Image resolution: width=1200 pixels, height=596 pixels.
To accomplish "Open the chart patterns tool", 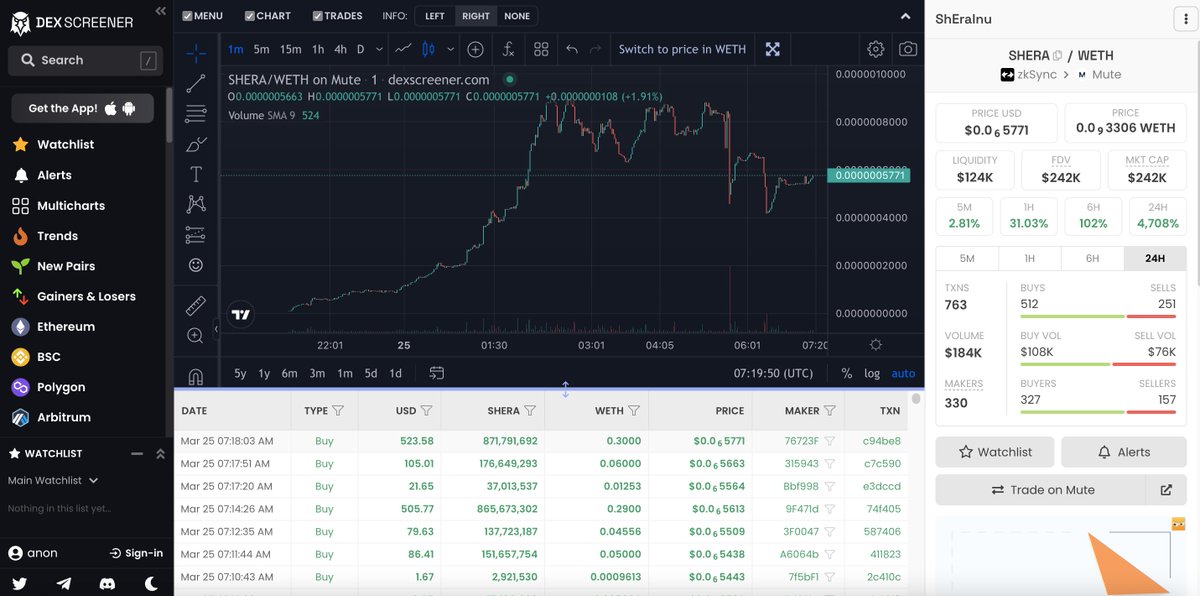I will (196, 204).
